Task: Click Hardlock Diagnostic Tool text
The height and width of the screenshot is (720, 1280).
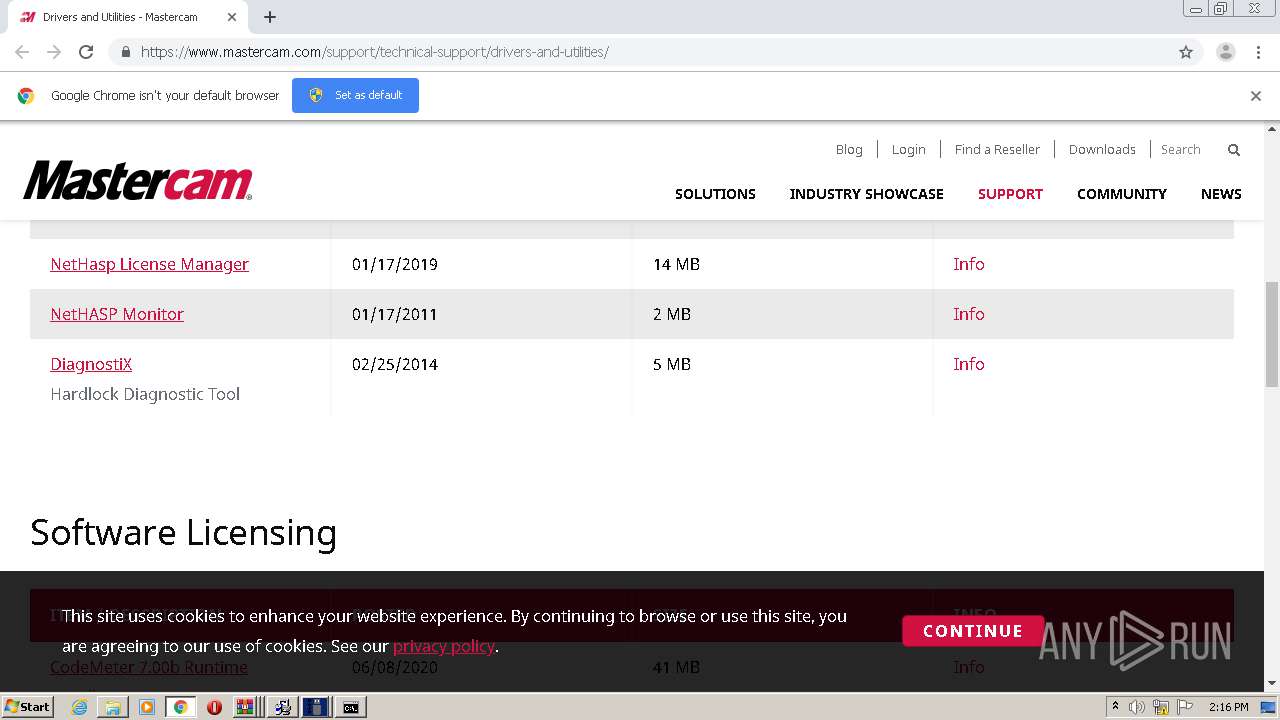Action: coord(145,394)
